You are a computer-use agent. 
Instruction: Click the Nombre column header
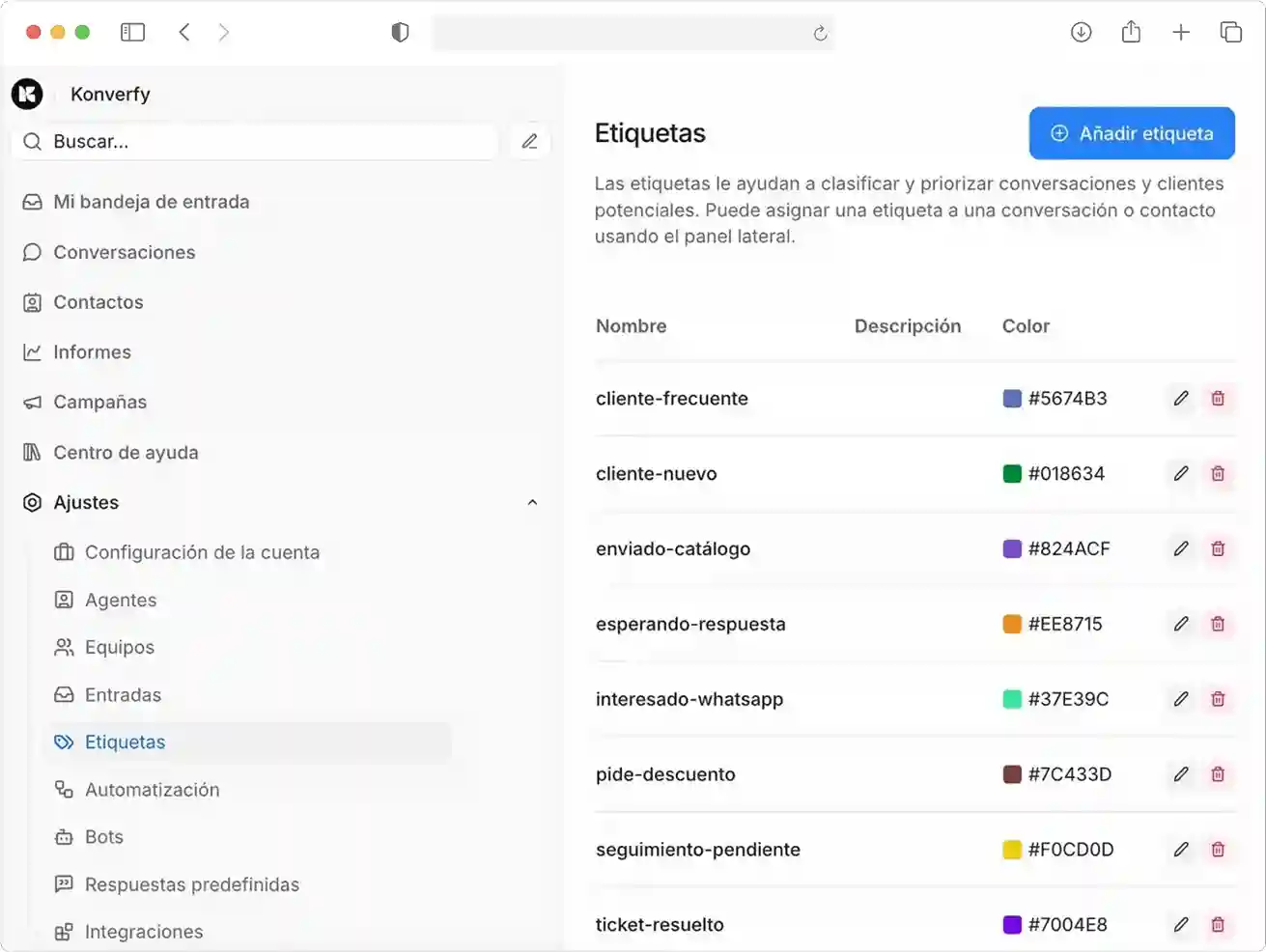(632, 326)
